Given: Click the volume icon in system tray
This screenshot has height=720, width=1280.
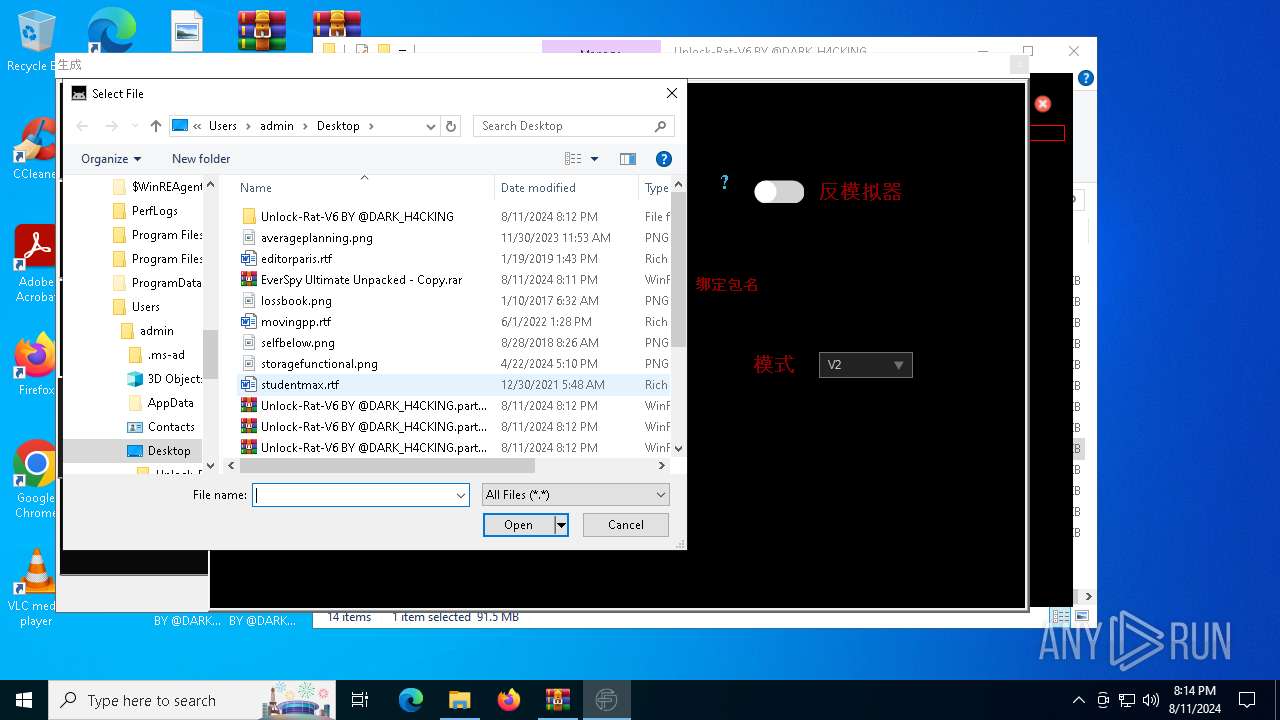Looking at the screenshot, I should (x=1151, y=700).
